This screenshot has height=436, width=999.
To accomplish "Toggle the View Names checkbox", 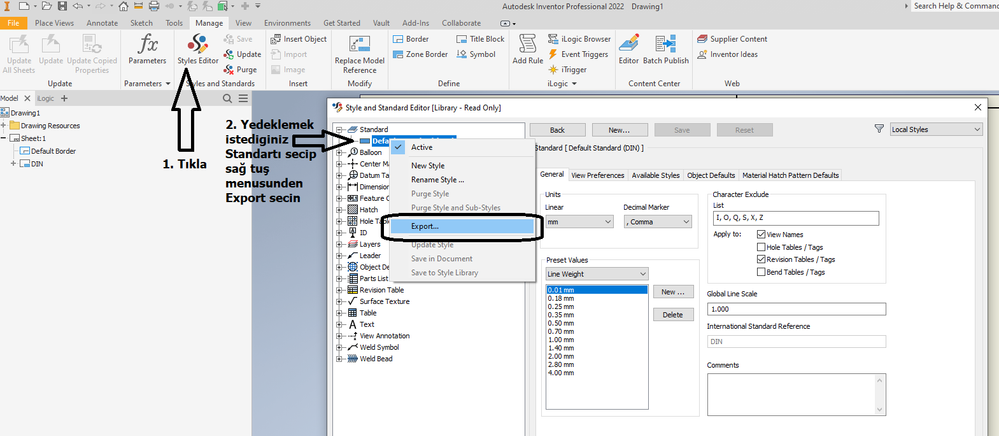I will [x=761, y=235].
